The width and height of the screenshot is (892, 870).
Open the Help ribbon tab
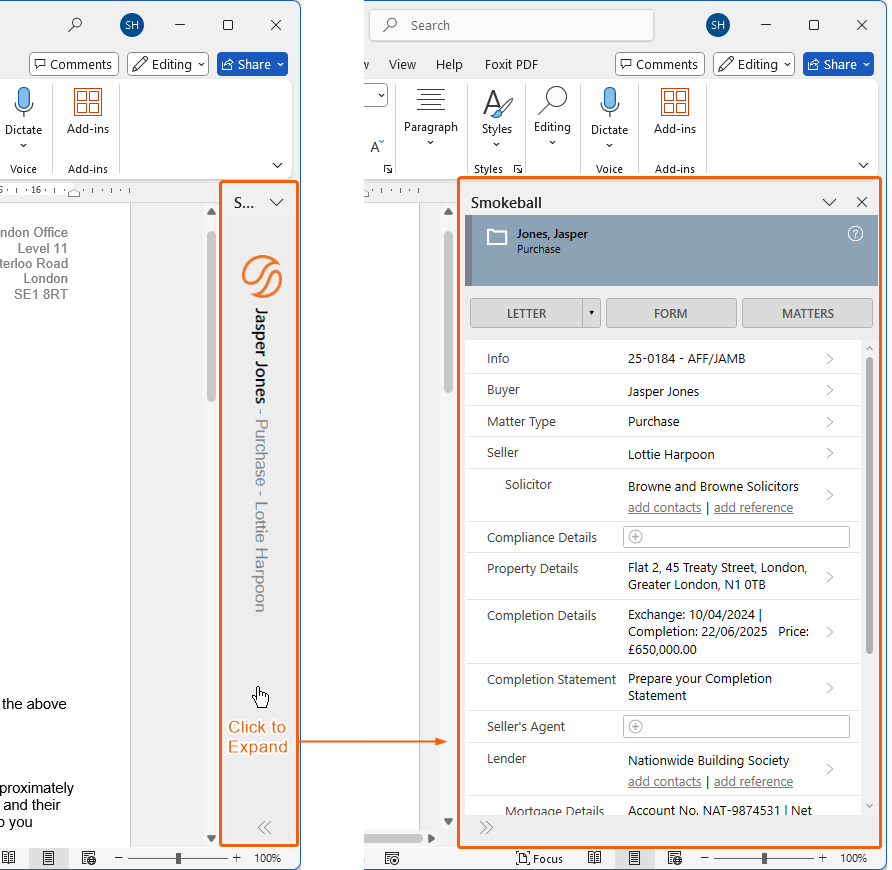[x=449, y=64]
